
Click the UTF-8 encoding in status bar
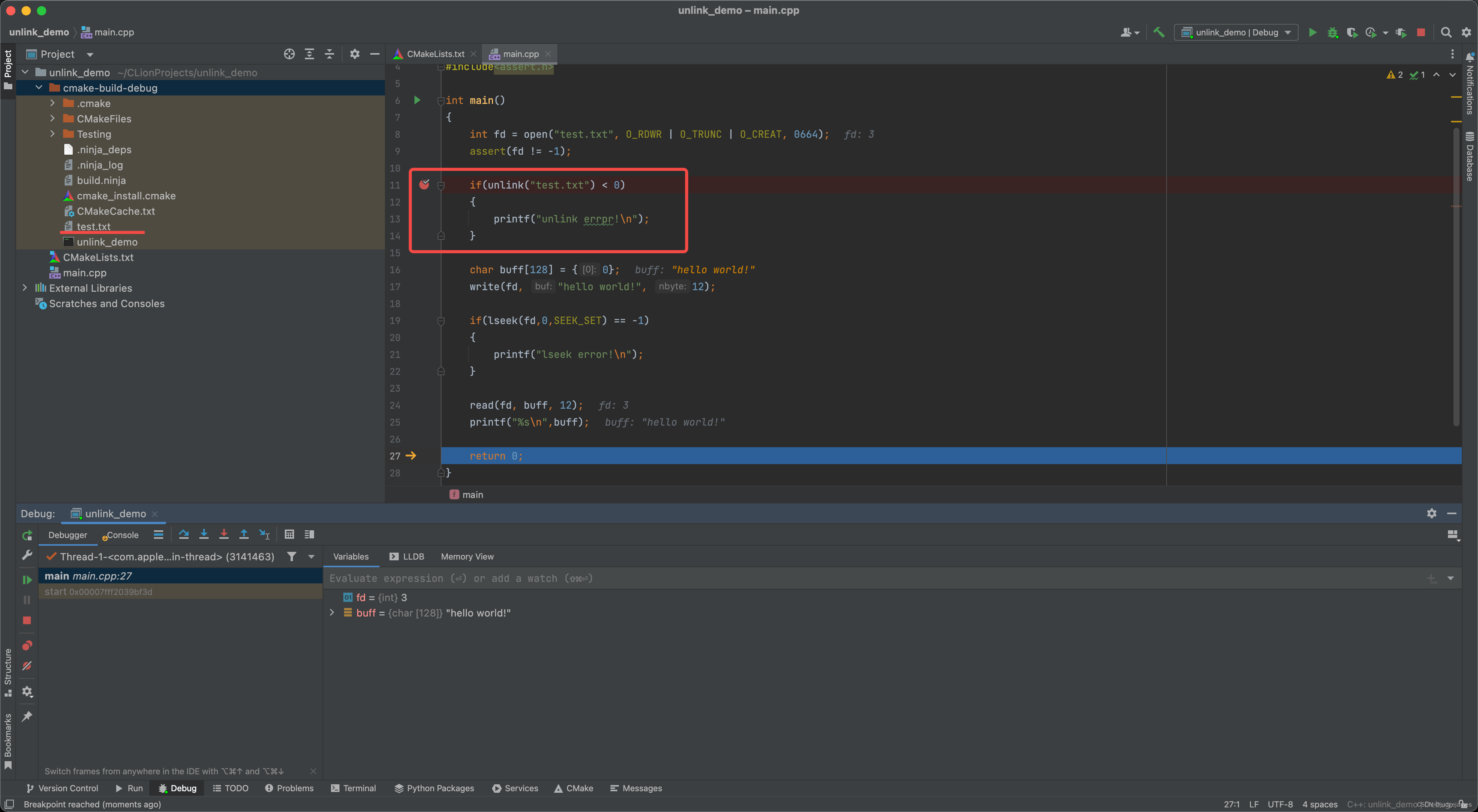pos(1280,804)
